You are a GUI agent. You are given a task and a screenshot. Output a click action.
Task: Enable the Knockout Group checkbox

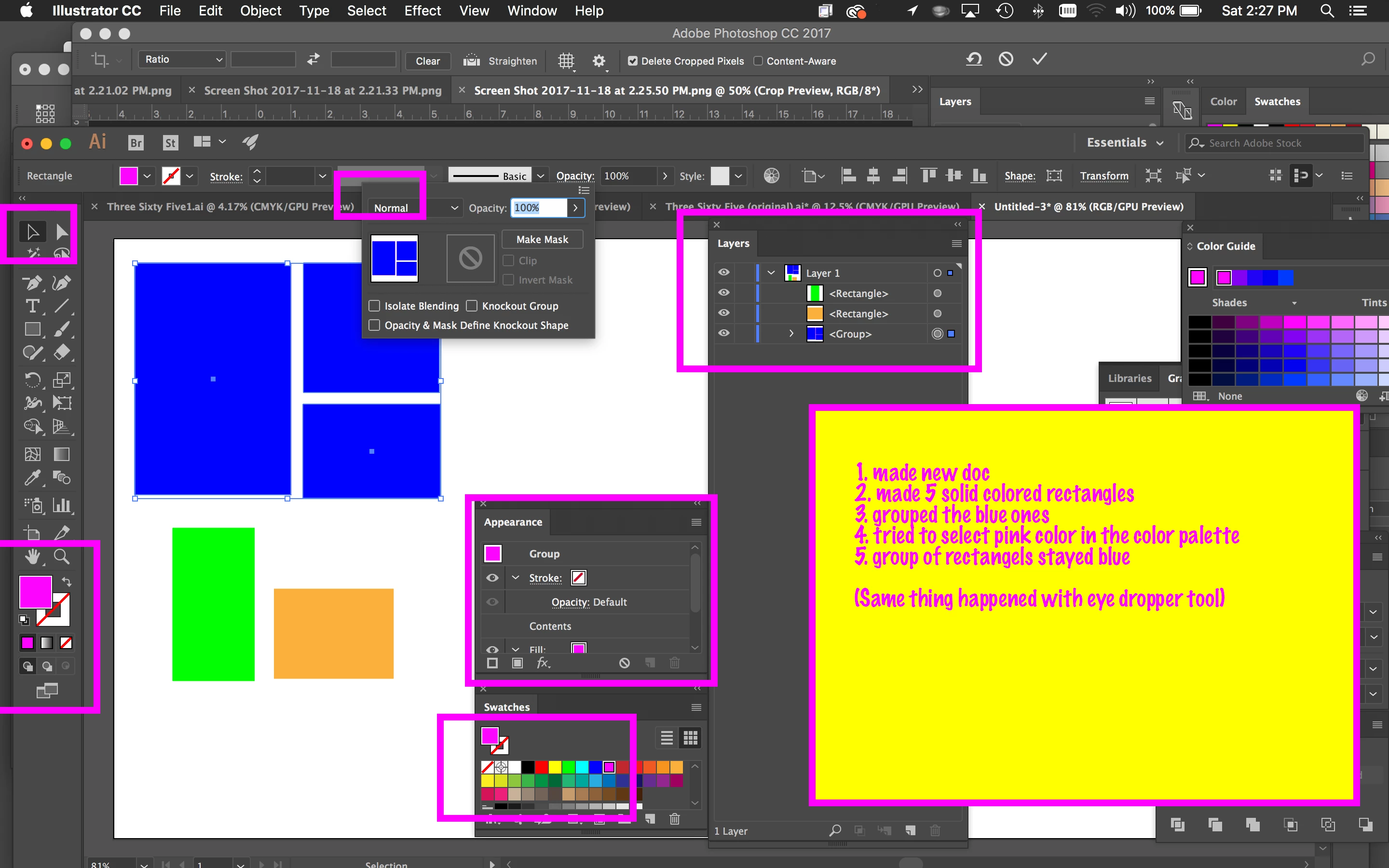click(x=472, y=305)
